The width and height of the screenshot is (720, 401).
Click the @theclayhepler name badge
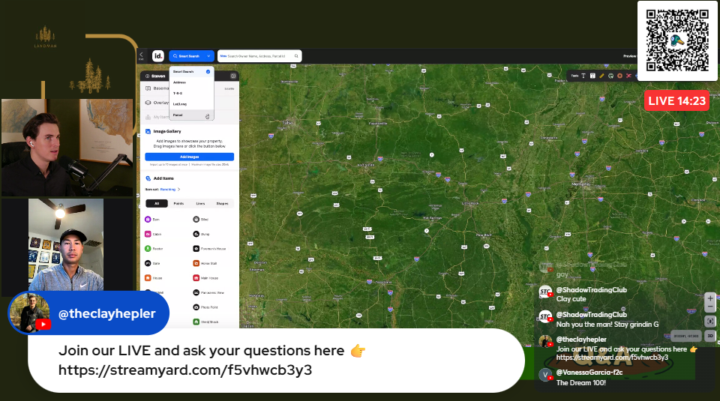tap(89, 313)
